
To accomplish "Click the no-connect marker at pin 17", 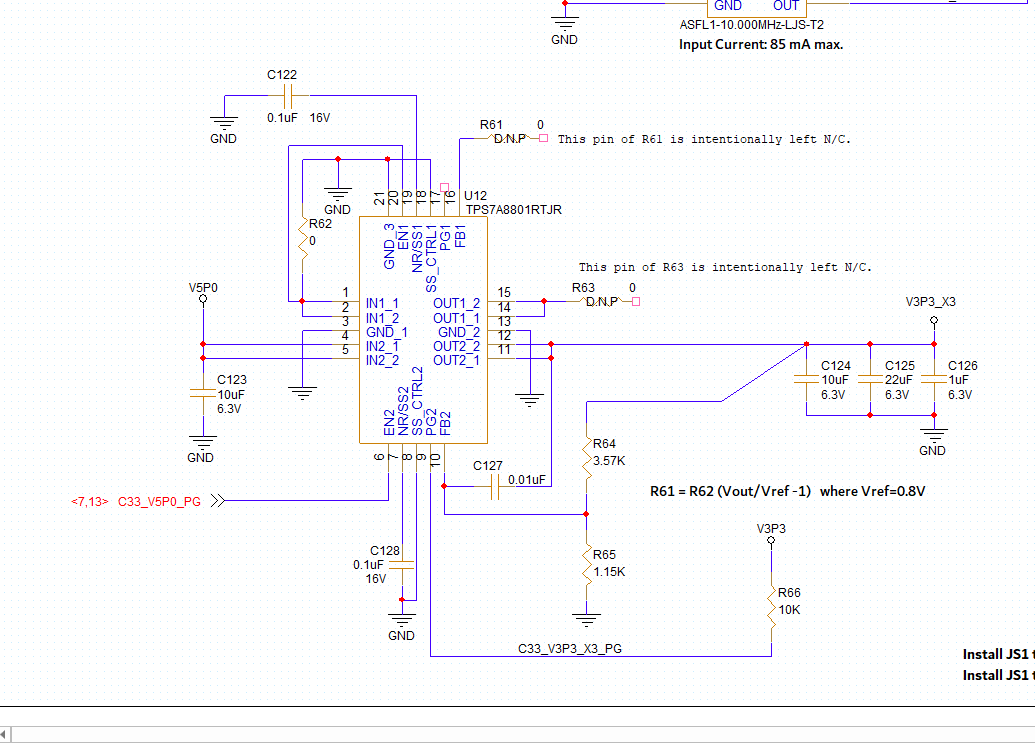I will 444,187.
